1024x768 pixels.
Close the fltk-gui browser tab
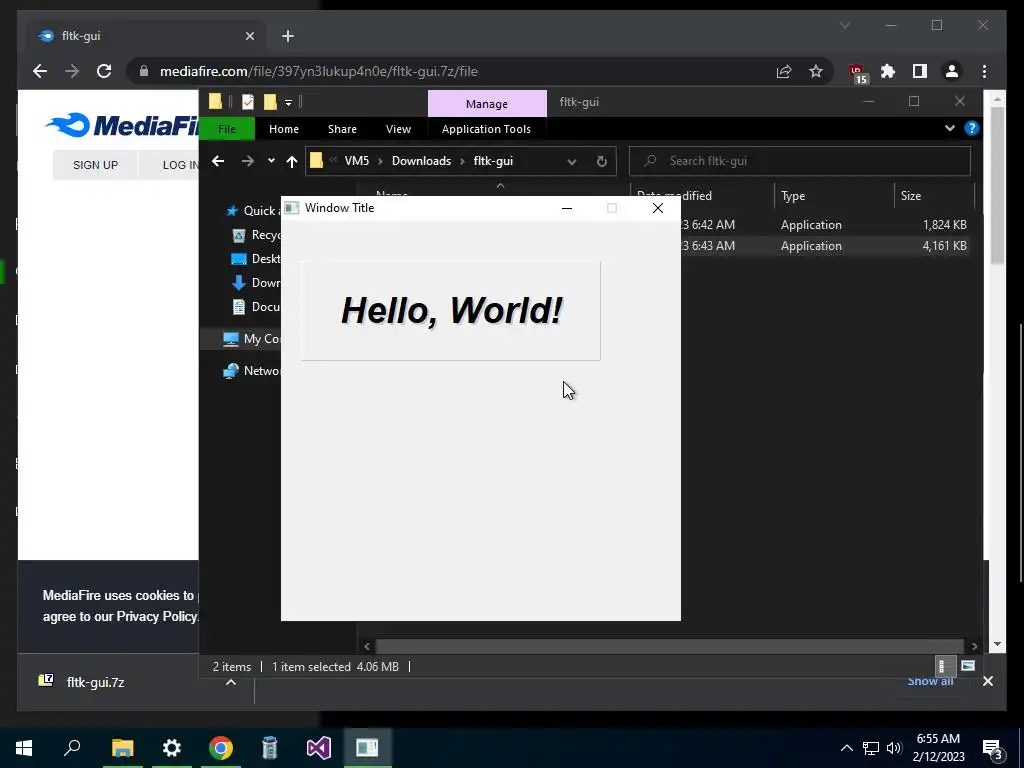point(249,36)
